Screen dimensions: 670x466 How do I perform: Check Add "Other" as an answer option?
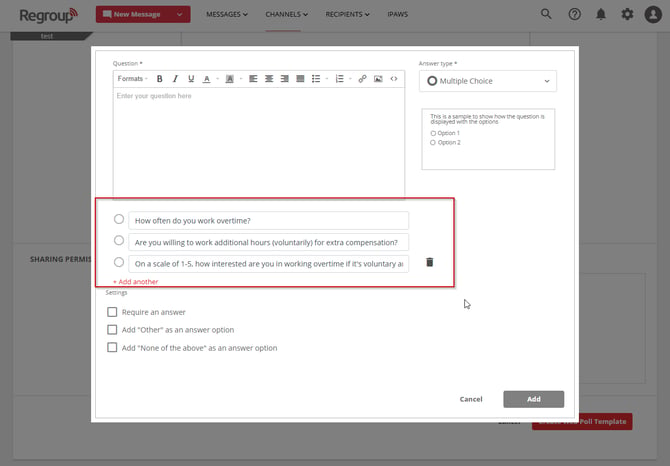tap(112, 330)
